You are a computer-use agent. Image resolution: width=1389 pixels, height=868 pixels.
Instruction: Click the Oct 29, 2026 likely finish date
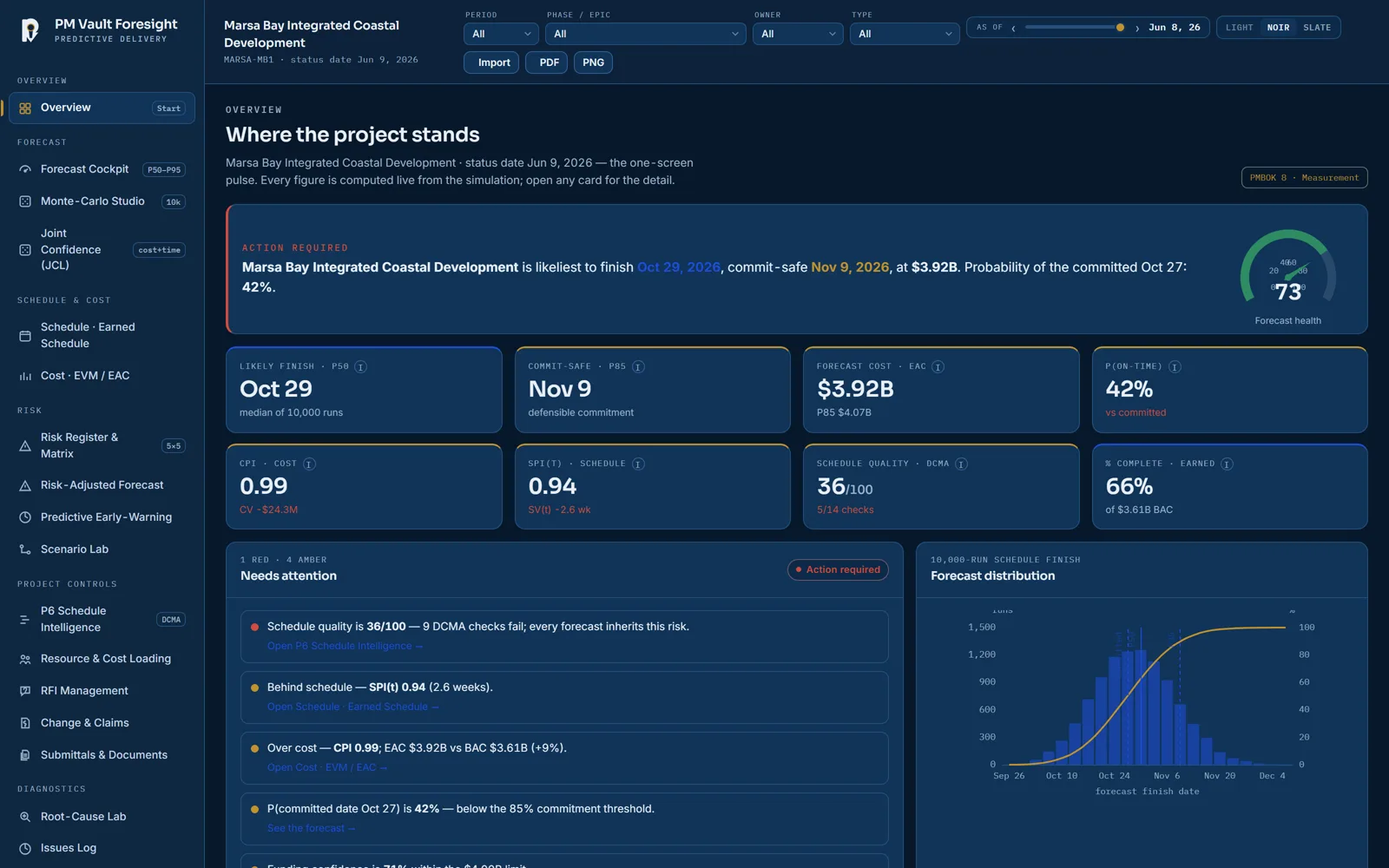point(679,267)
